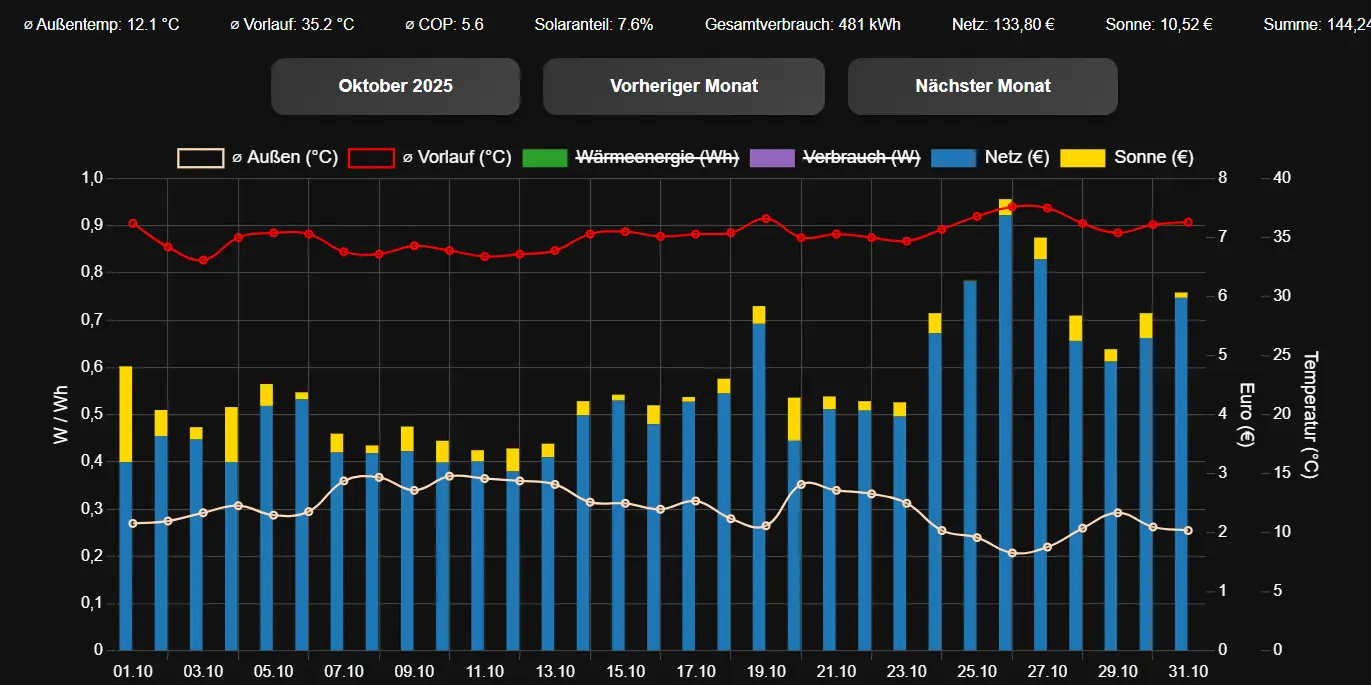Viewport: 1371px width, 685px height.
Task: Go to Vorheriger Monat
Action: 683,86
